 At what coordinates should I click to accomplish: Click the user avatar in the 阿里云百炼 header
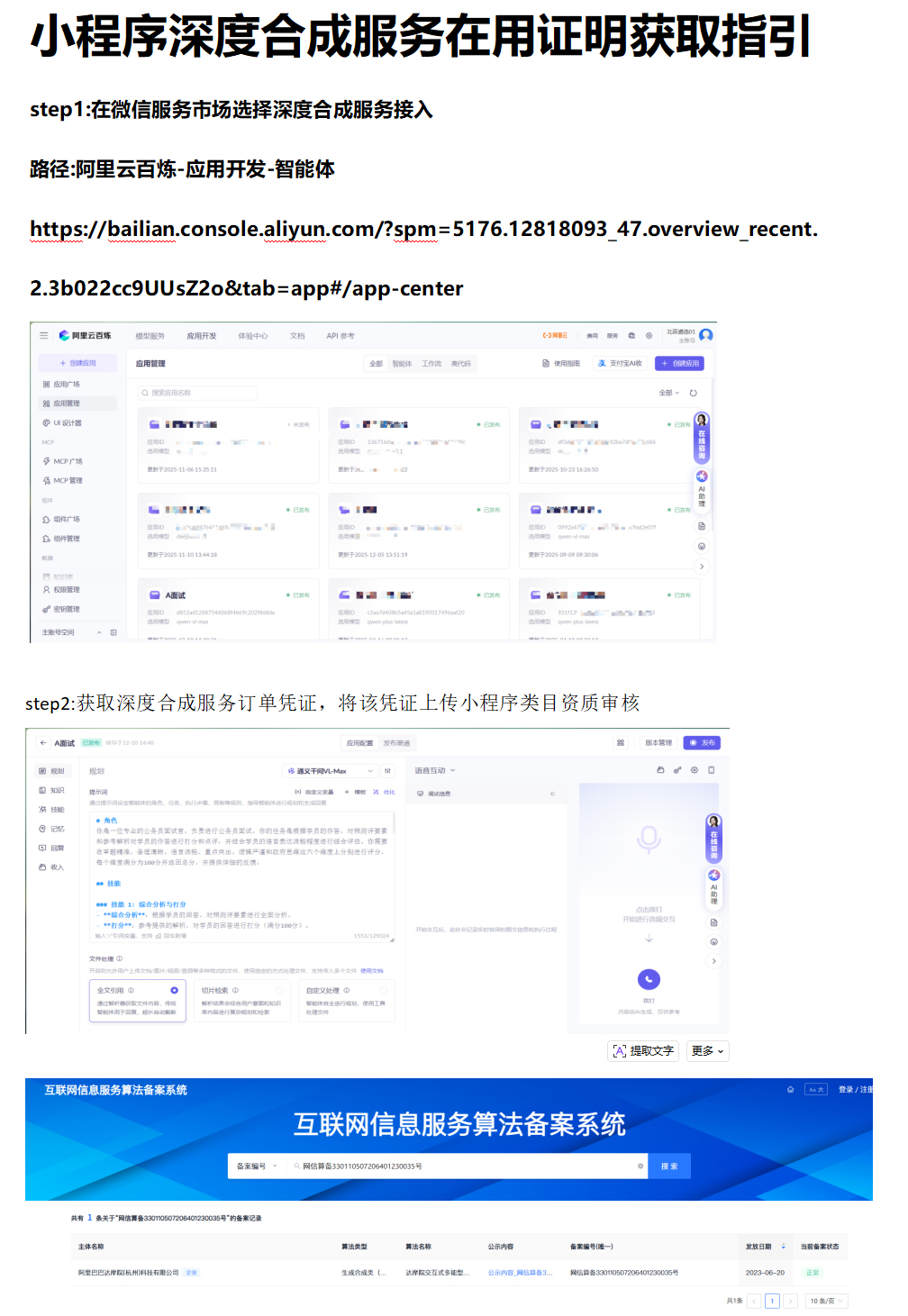tap(705, 335)
